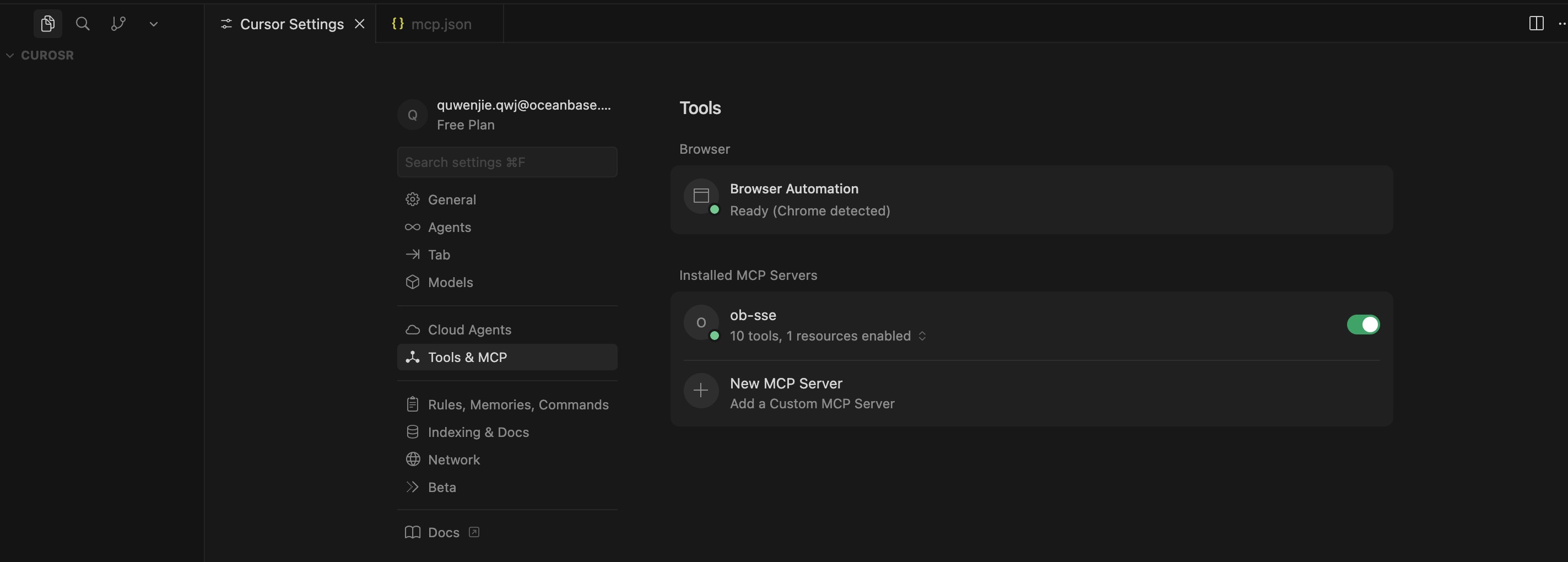Open the Explorer files icon
The image size is (1568, 562).
click(x=47, y=24)
